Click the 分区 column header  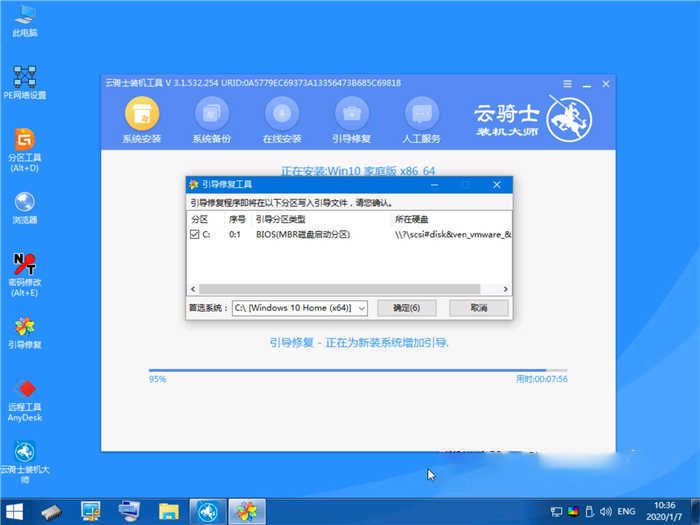coord(200,219)
